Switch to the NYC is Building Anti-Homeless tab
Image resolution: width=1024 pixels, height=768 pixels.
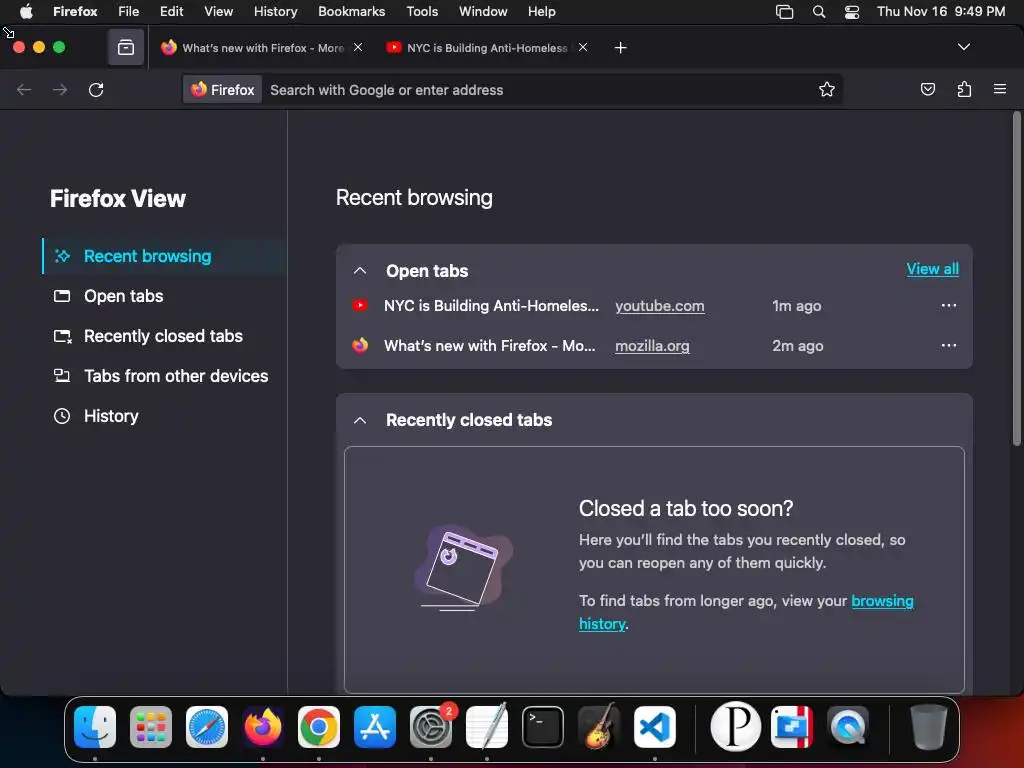(x=487, y=48)
